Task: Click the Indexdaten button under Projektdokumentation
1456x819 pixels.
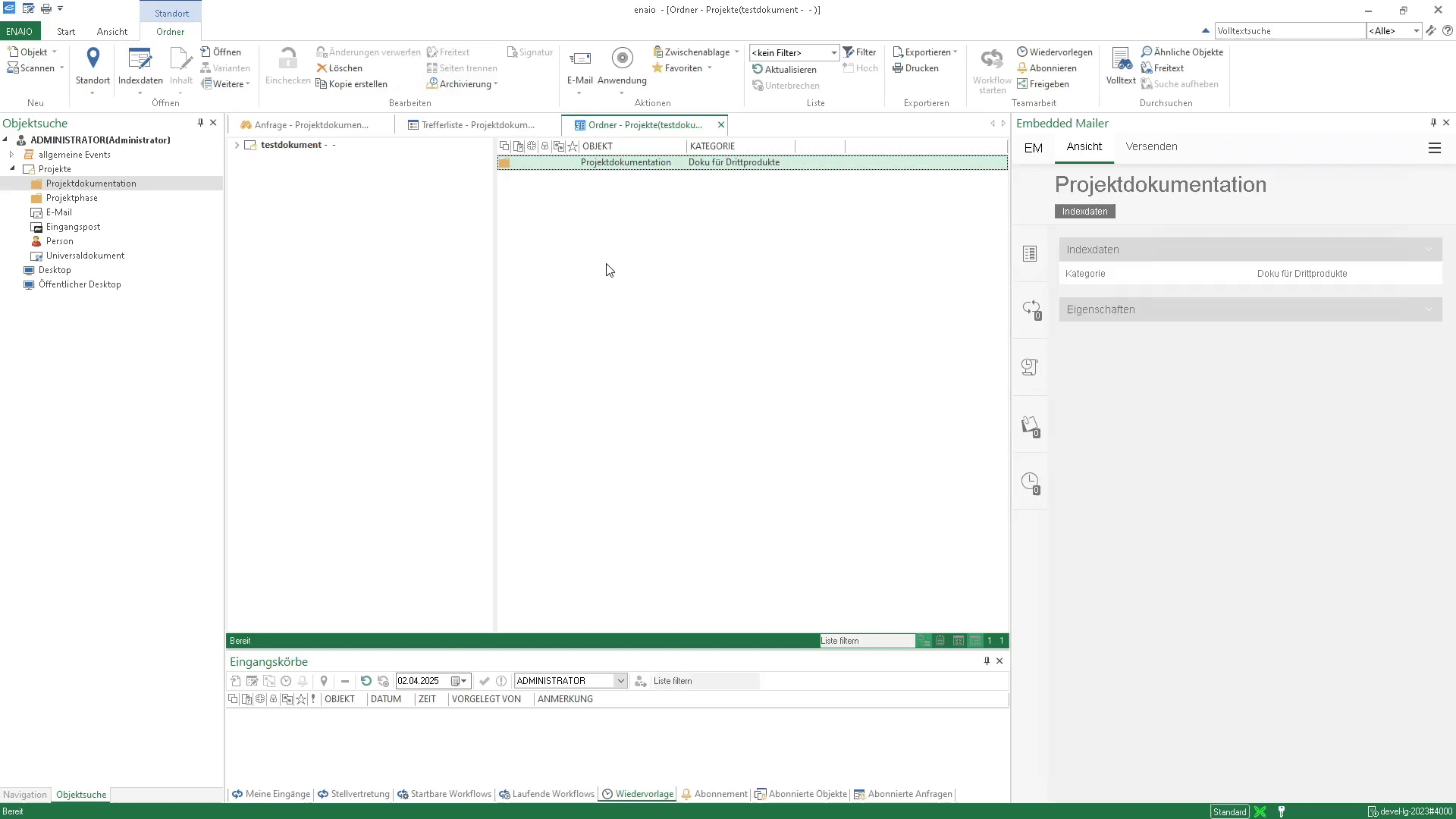Action: point(1084,212)
